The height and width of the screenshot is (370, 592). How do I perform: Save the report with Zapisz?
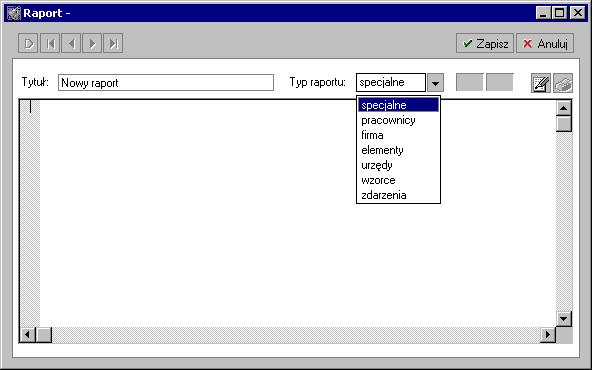(485, 43)
